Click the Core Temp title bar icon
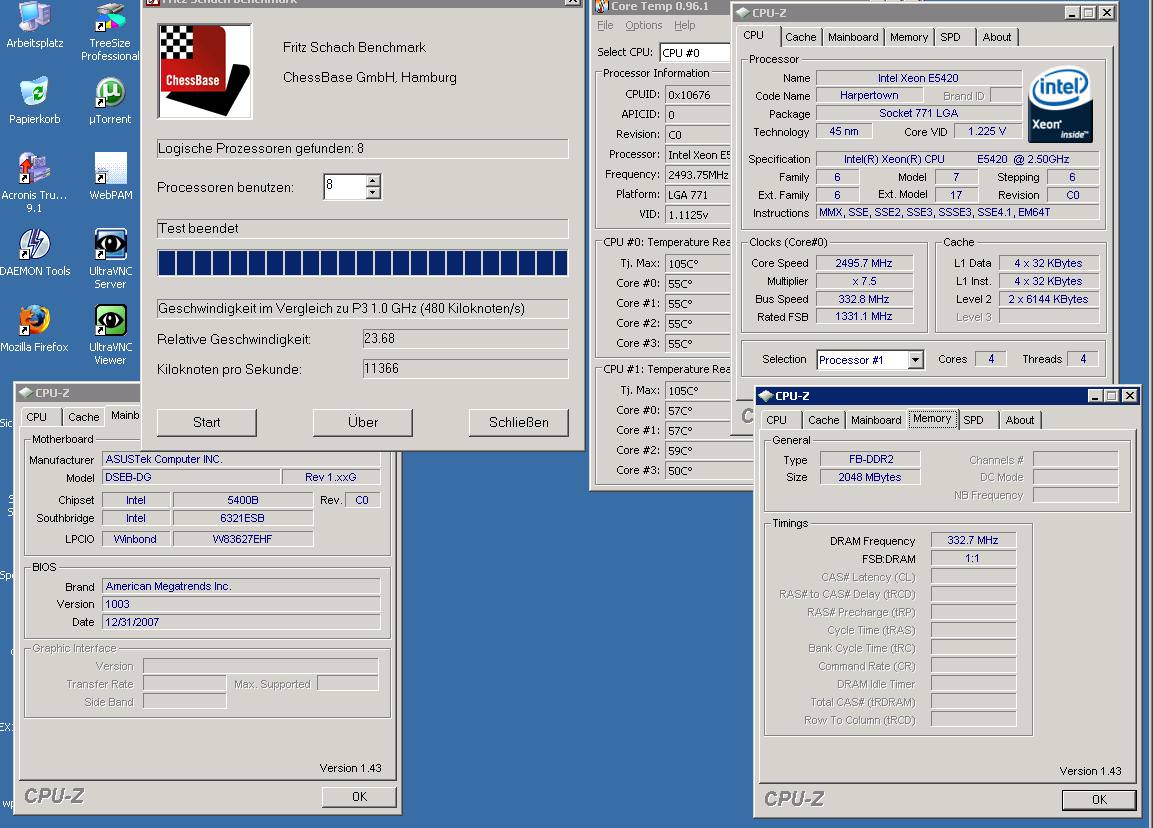1153x828 pixels. click(602, 6)
